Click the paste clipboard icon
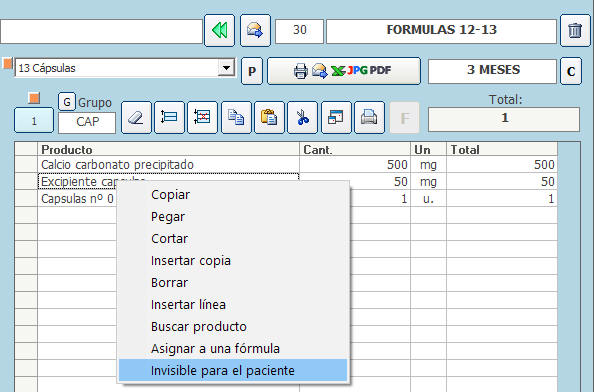This screenshot has width=594, height=392. tap(269, 117)
